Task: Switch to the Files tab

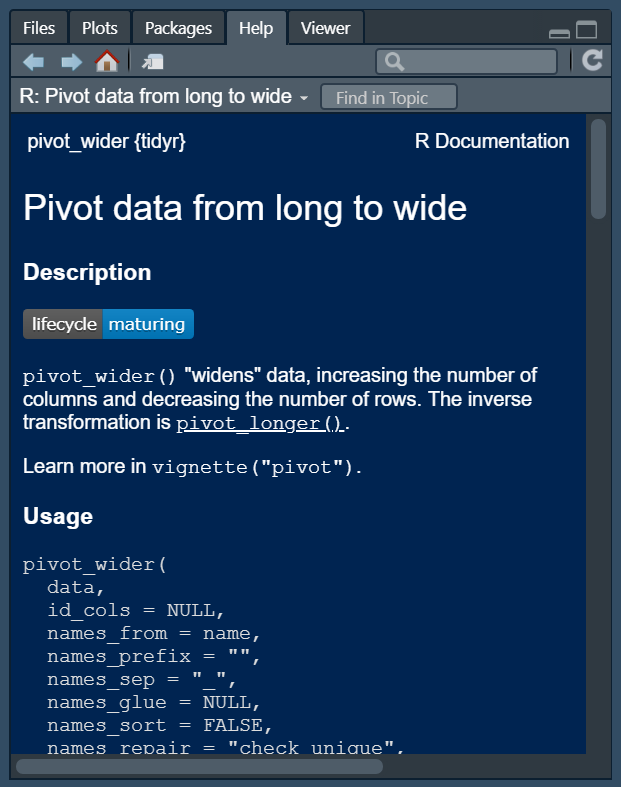Action: tap(39, 28)
